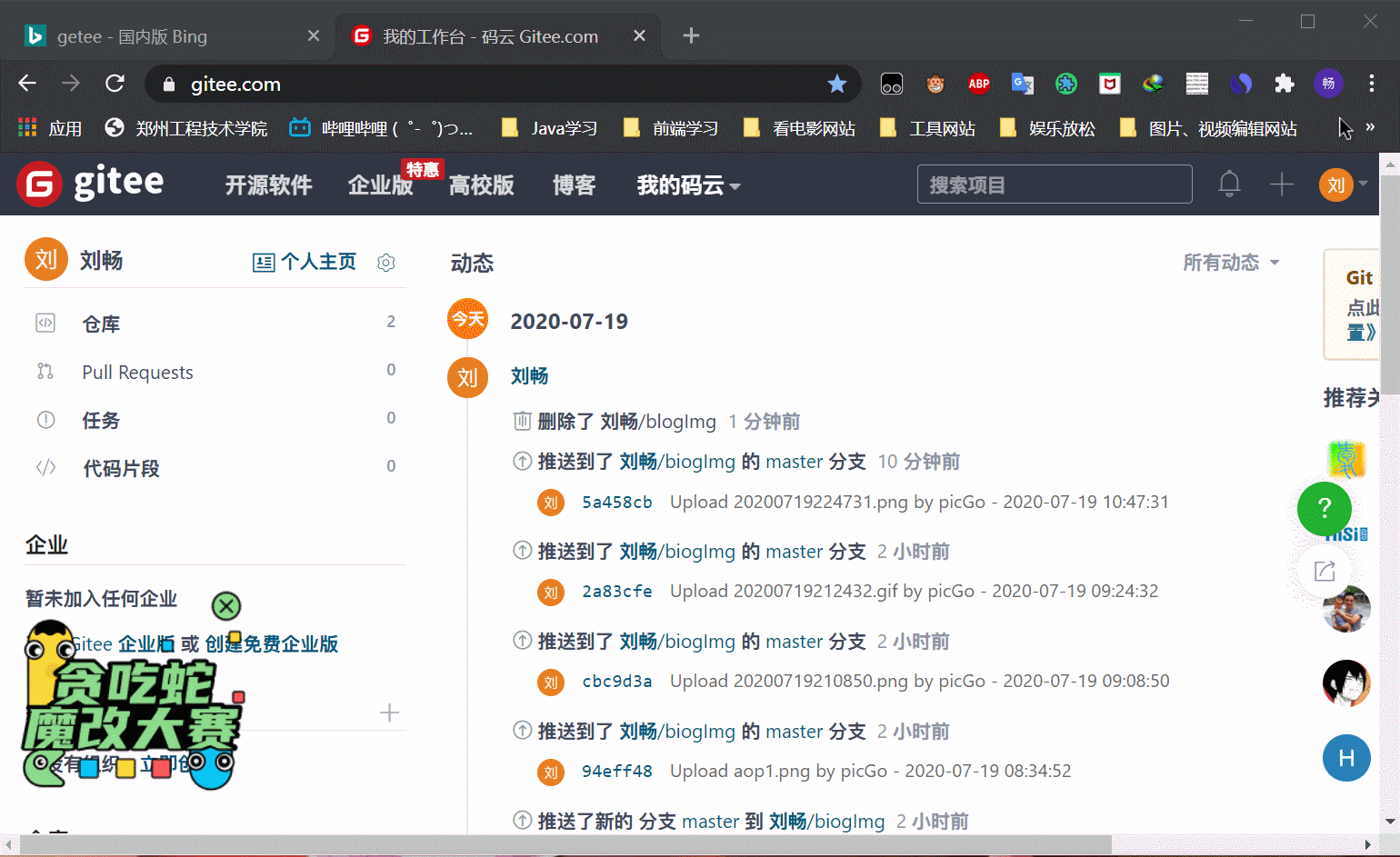This screenshot has width=1400, height=857.
Task: Open commit 5a458cb link
Action: [617, 502]
